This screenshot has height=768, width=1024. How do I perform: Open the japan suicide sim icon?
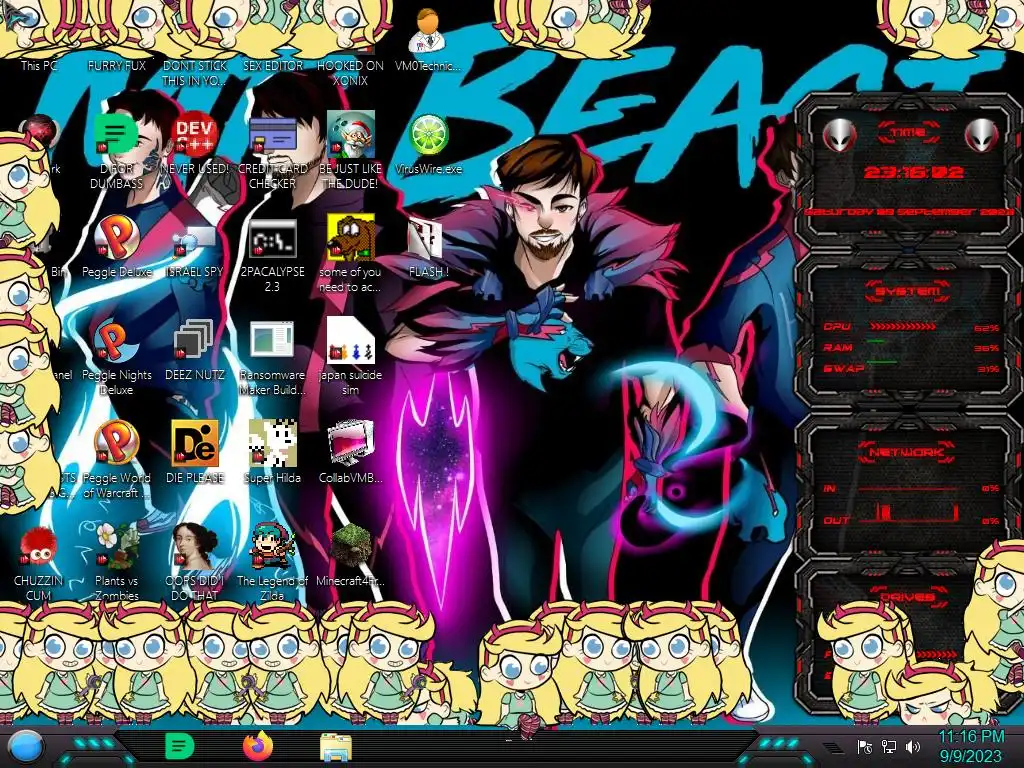click(350, 357)
